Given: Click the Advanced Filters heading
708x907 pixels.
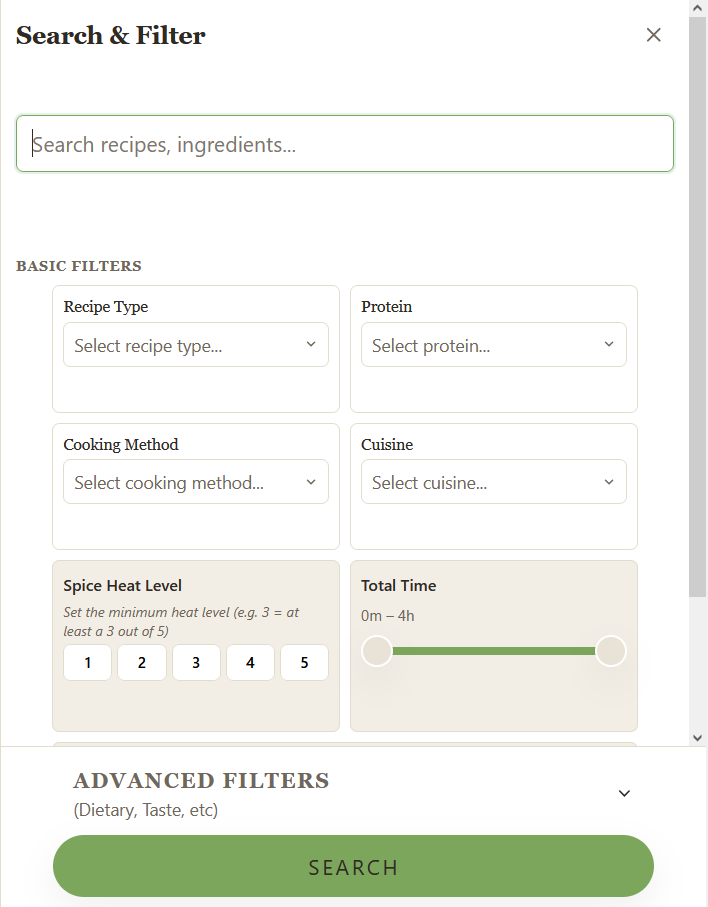Looking at the screenshot, I should (200, 780).
